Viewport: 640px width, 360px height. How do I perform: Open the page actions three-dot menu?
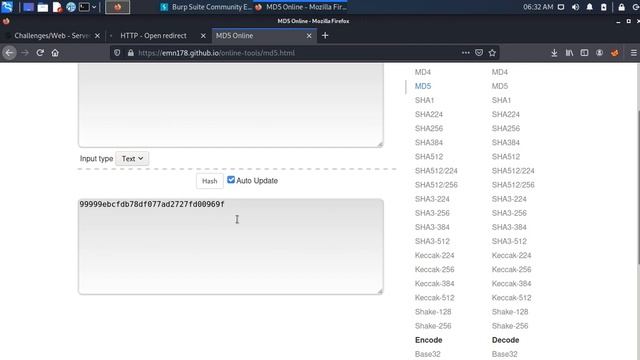tap(466, 53)
